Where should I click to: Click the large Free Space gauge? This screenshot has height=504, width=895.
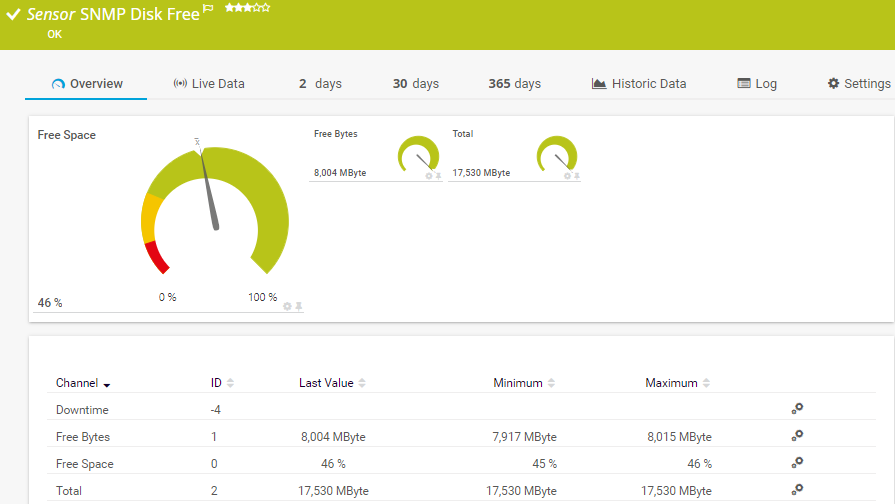point(215,210)
